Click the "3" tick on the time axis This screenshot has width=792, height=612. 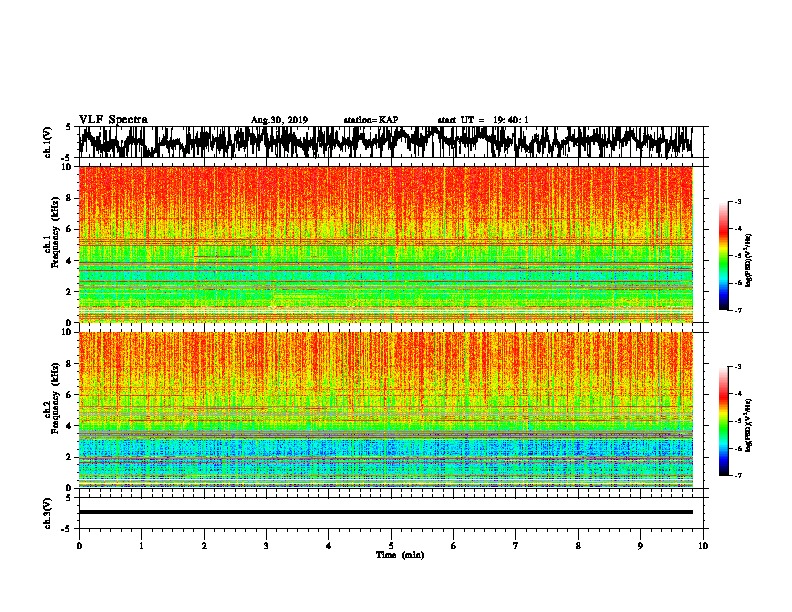[x=266, y=546]
